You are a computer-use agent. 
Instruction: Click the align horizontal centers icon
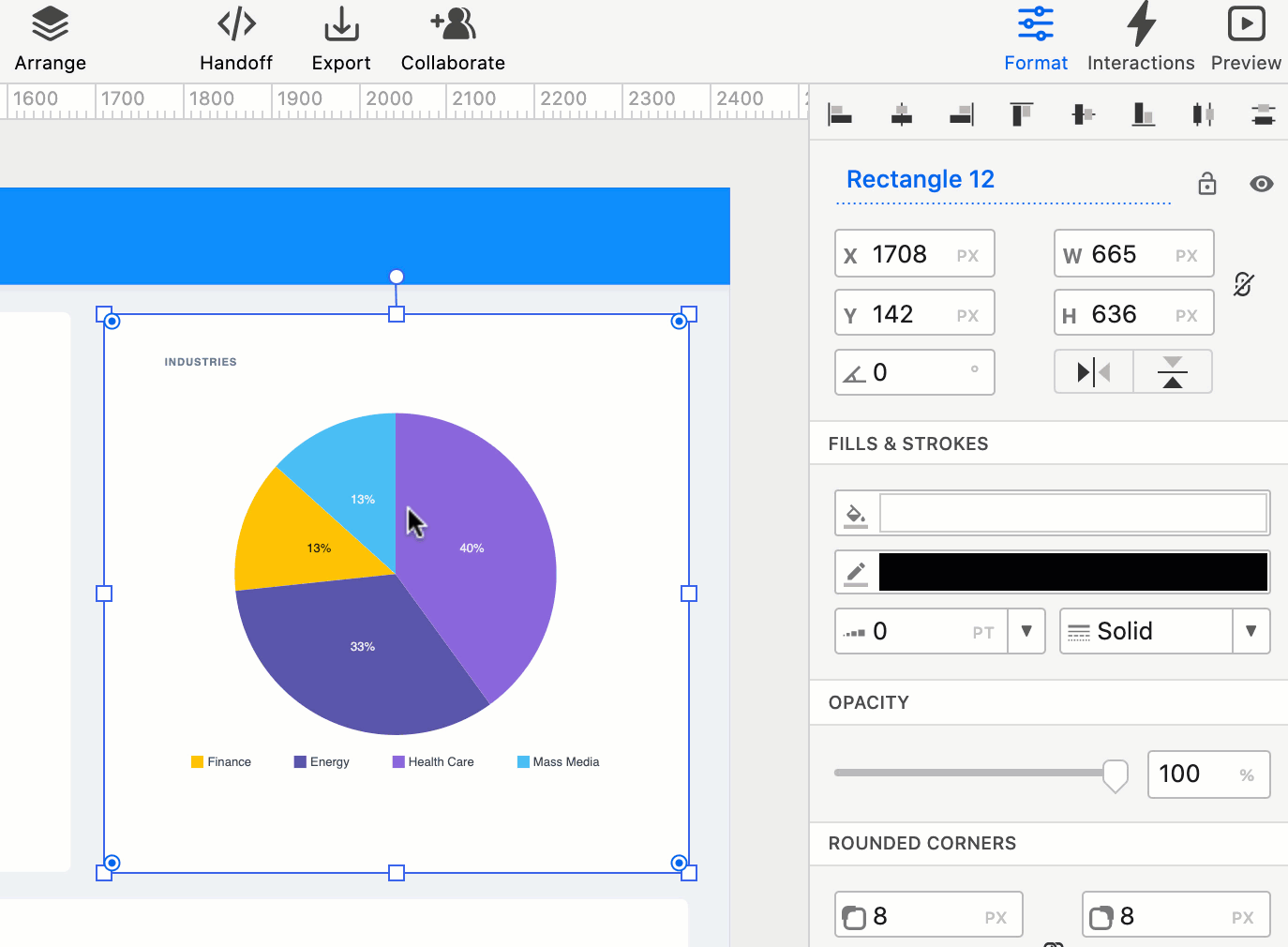(x=901, y=114)
